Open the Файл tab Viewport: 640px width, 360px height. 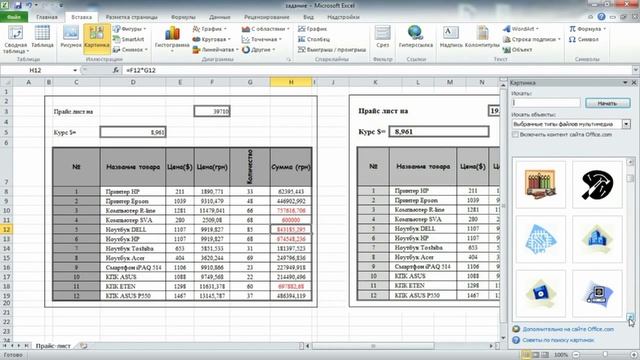pyautogui.click(x=14, y=17)
